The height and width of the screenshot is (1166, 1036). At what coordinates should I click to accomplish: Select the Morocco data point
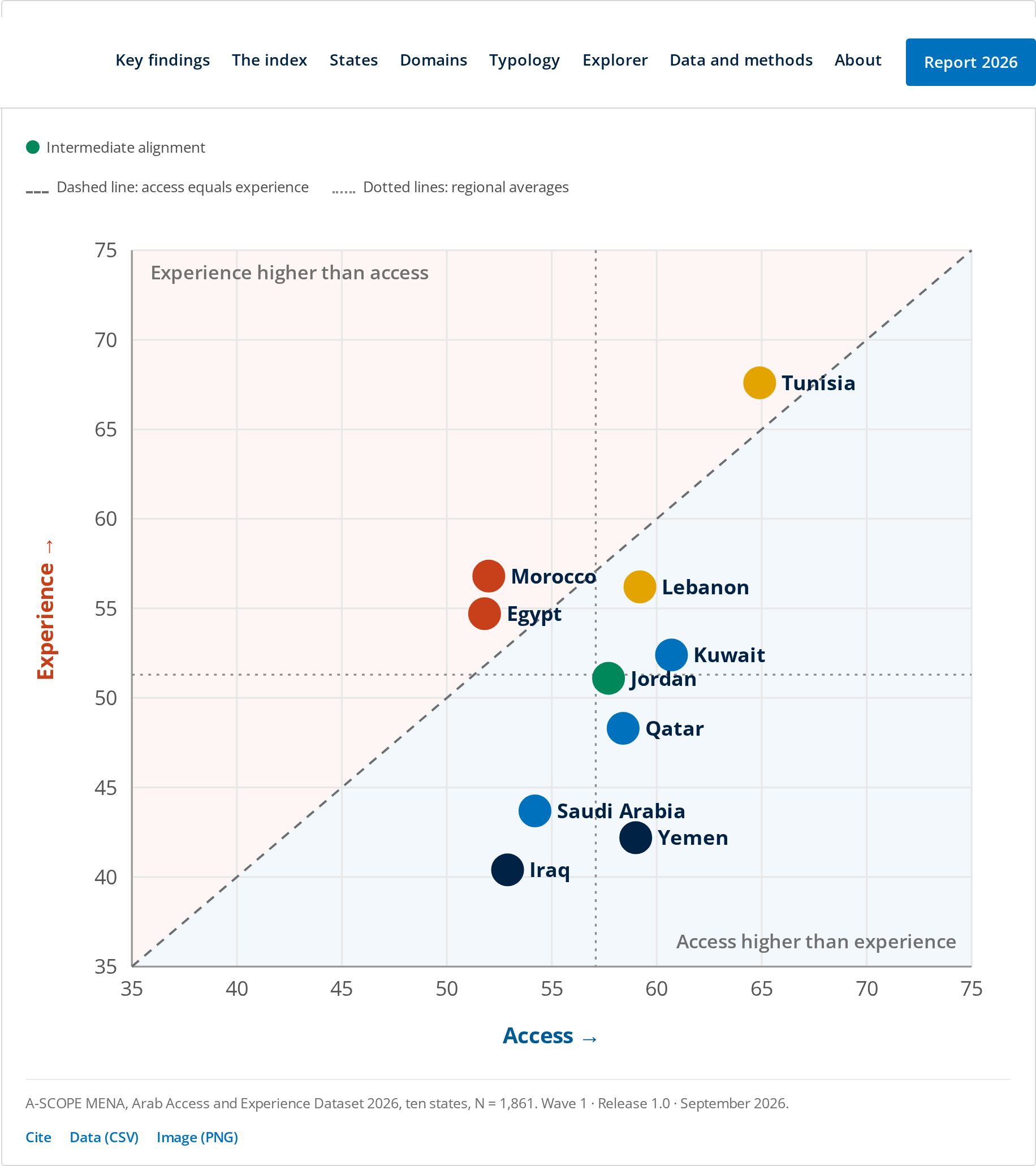click(x=489, y=576)
